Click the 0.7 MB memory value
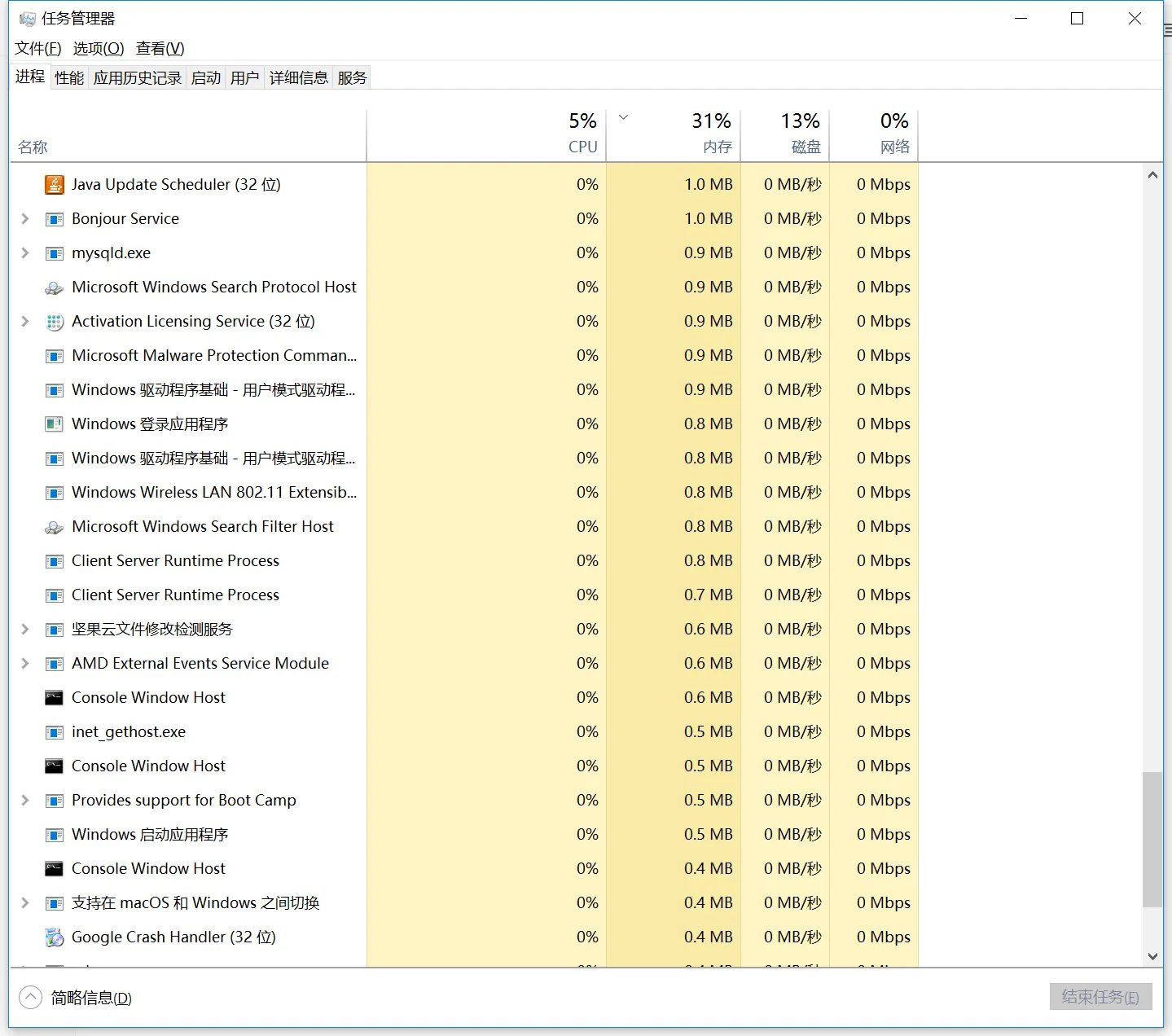This screenshot has width=1172, height=1036. pyautogui.click(x=709, y=595)
